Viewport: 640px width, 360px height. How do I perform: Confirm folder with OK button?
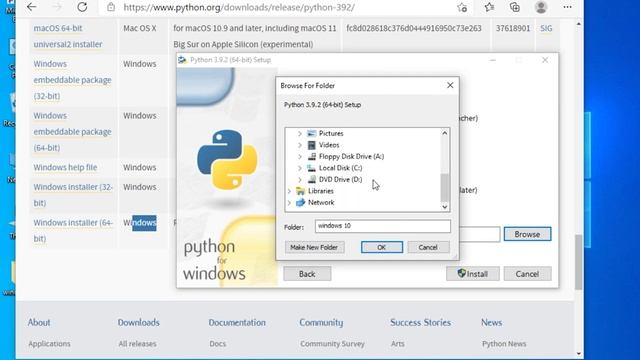(382, 247)
